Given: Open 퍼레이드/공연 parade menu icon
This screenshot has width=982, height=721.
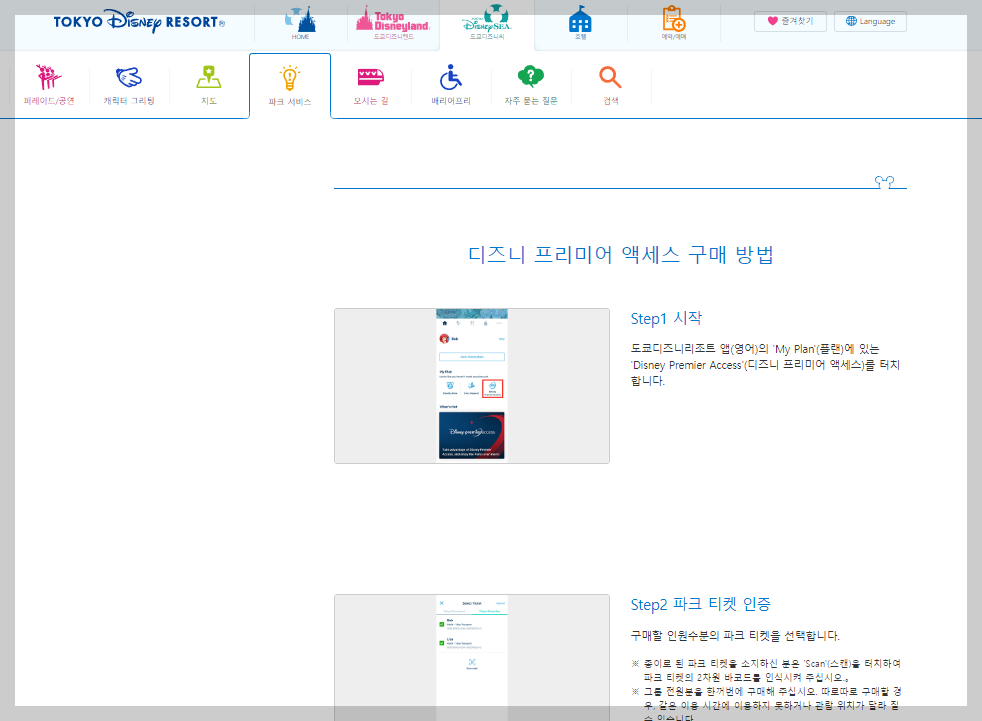Looking at the screenshot, I should pos(49,85).
